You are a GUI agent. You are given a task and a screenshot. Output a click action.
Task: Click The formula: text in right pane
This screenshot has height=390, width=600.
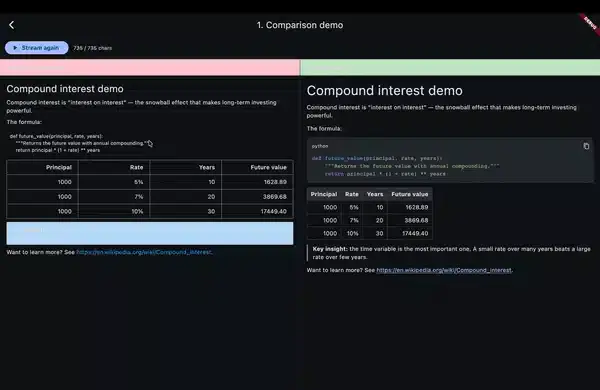[324, 129]
